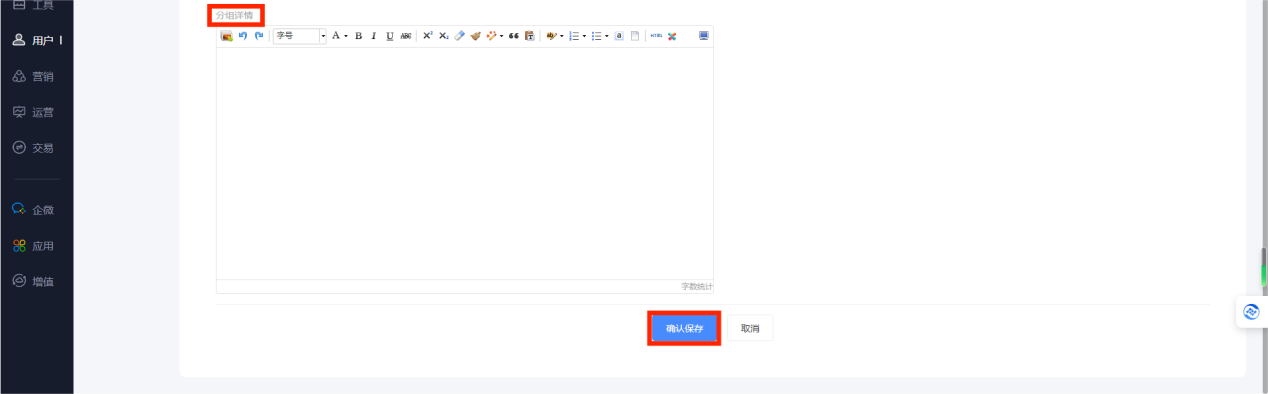1268x394 pixels.
Task: Click the redo arrow in editor toolbar
Action: coord(259,36)
